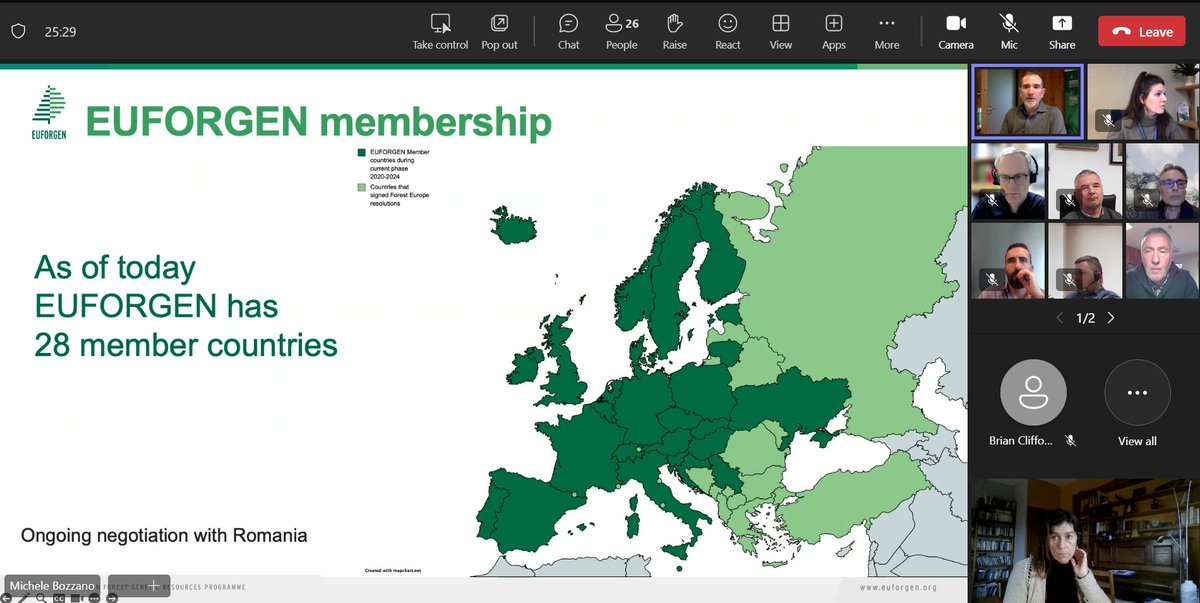This screenshot has width=1200, height=603.
Task: Click muted mic icon beside Brian Cliffo...
Action: tap(1070, 441)
